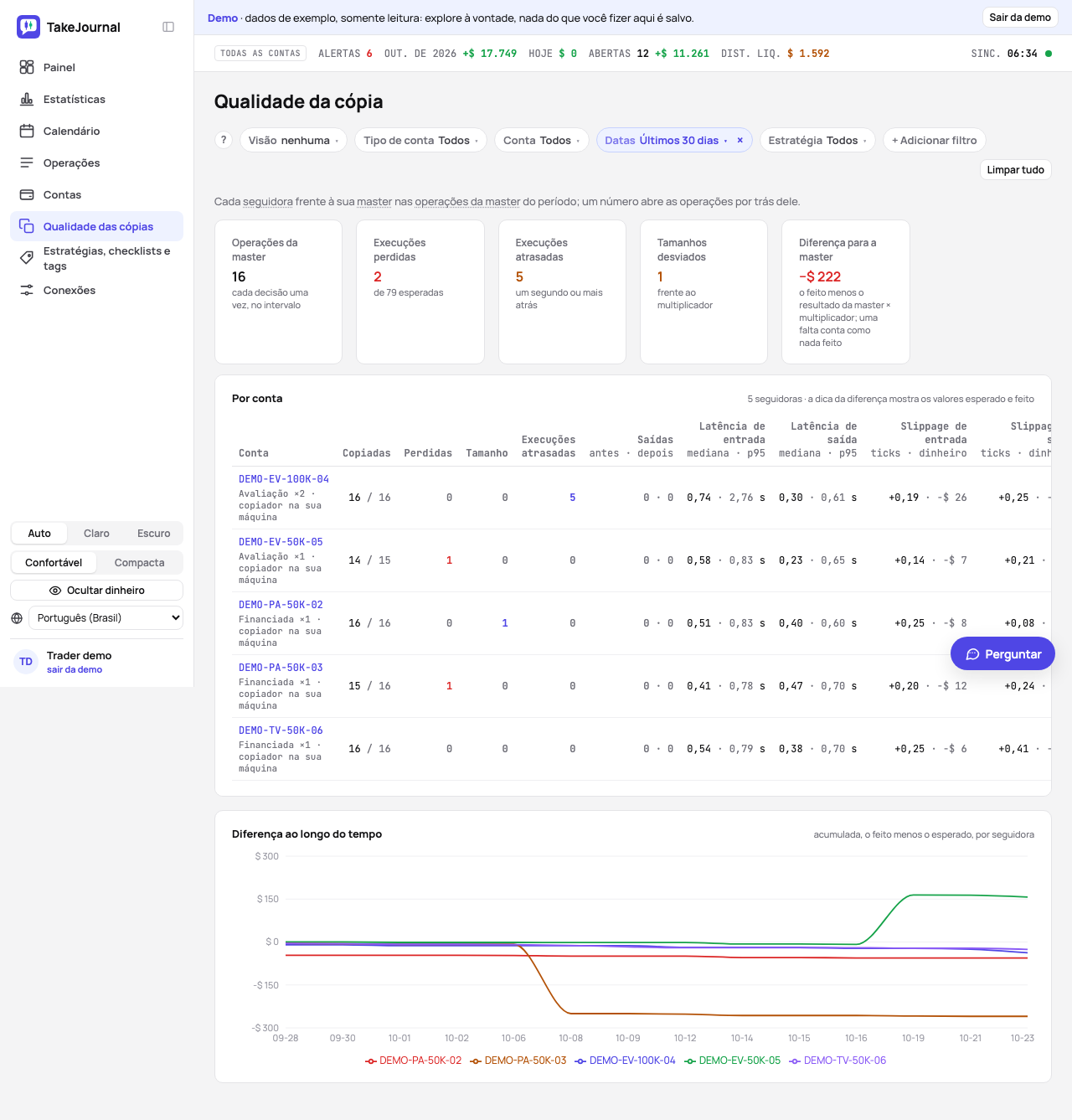Click the help question mark icon
The width and height of the screenshot is (1072, 1120).
tap(224, 140)
